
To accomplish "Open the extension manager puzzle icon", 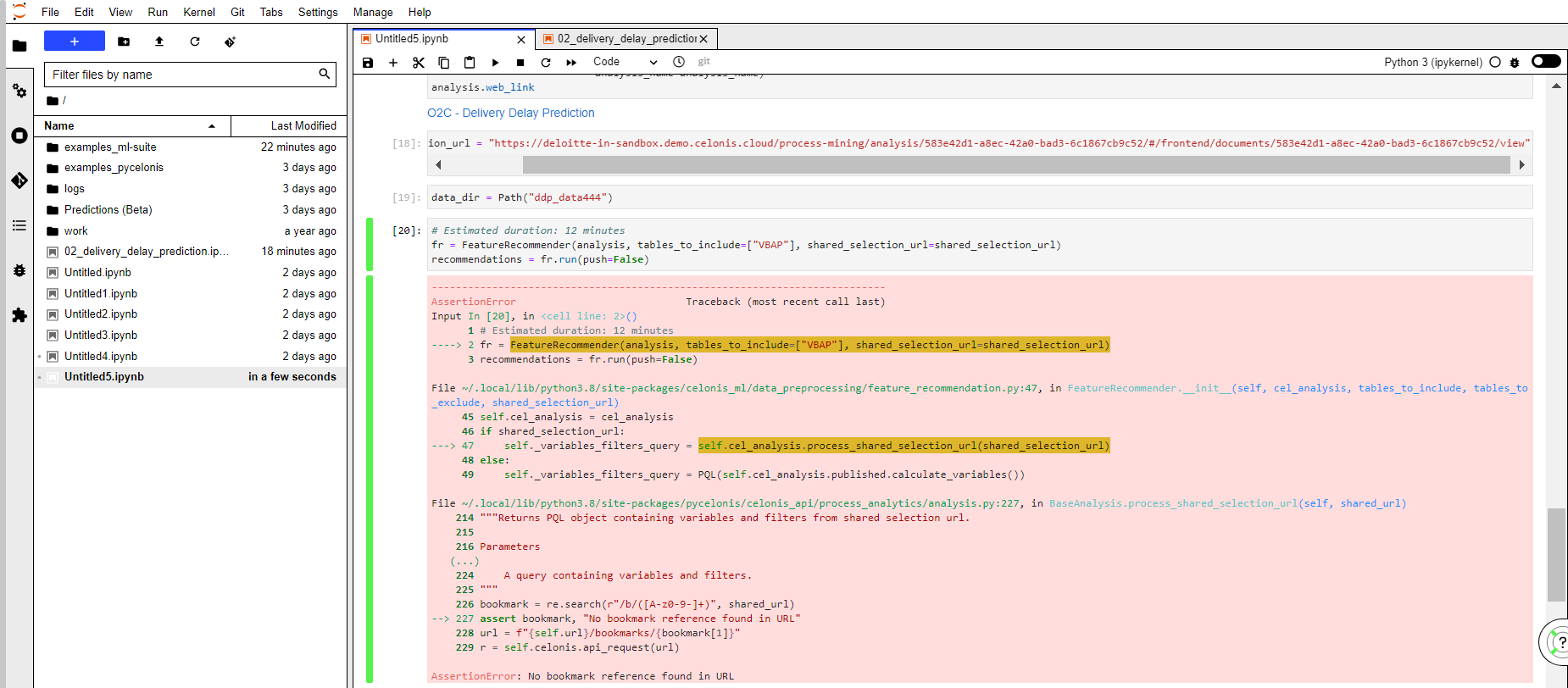I will click(x=19, y=315).
